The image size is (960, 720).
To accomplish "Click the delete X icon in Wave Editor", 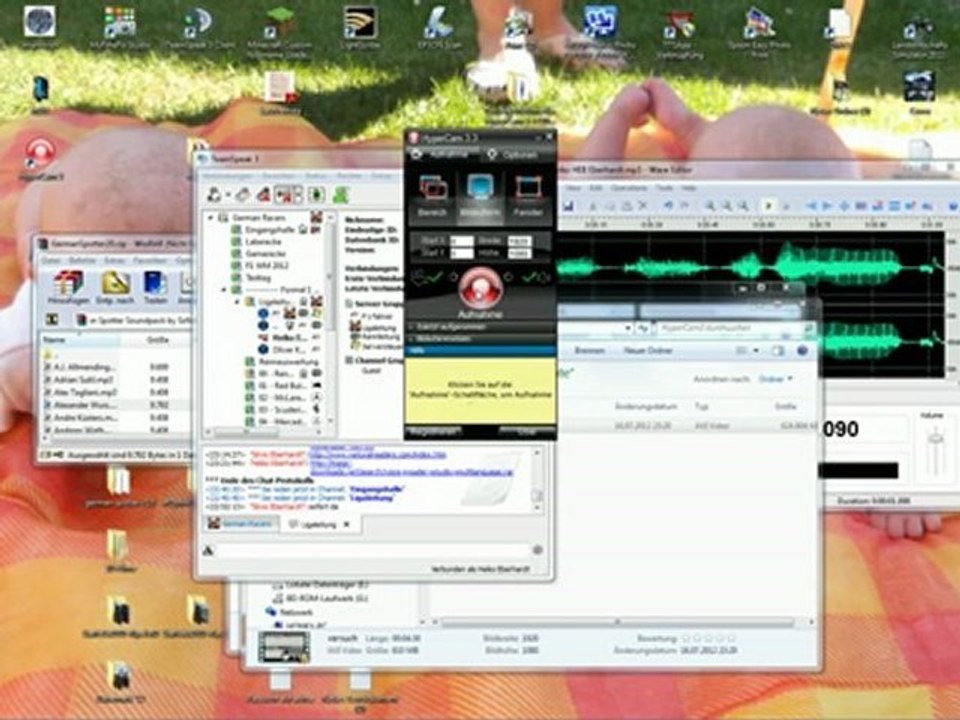I will (x=643, y=206).
